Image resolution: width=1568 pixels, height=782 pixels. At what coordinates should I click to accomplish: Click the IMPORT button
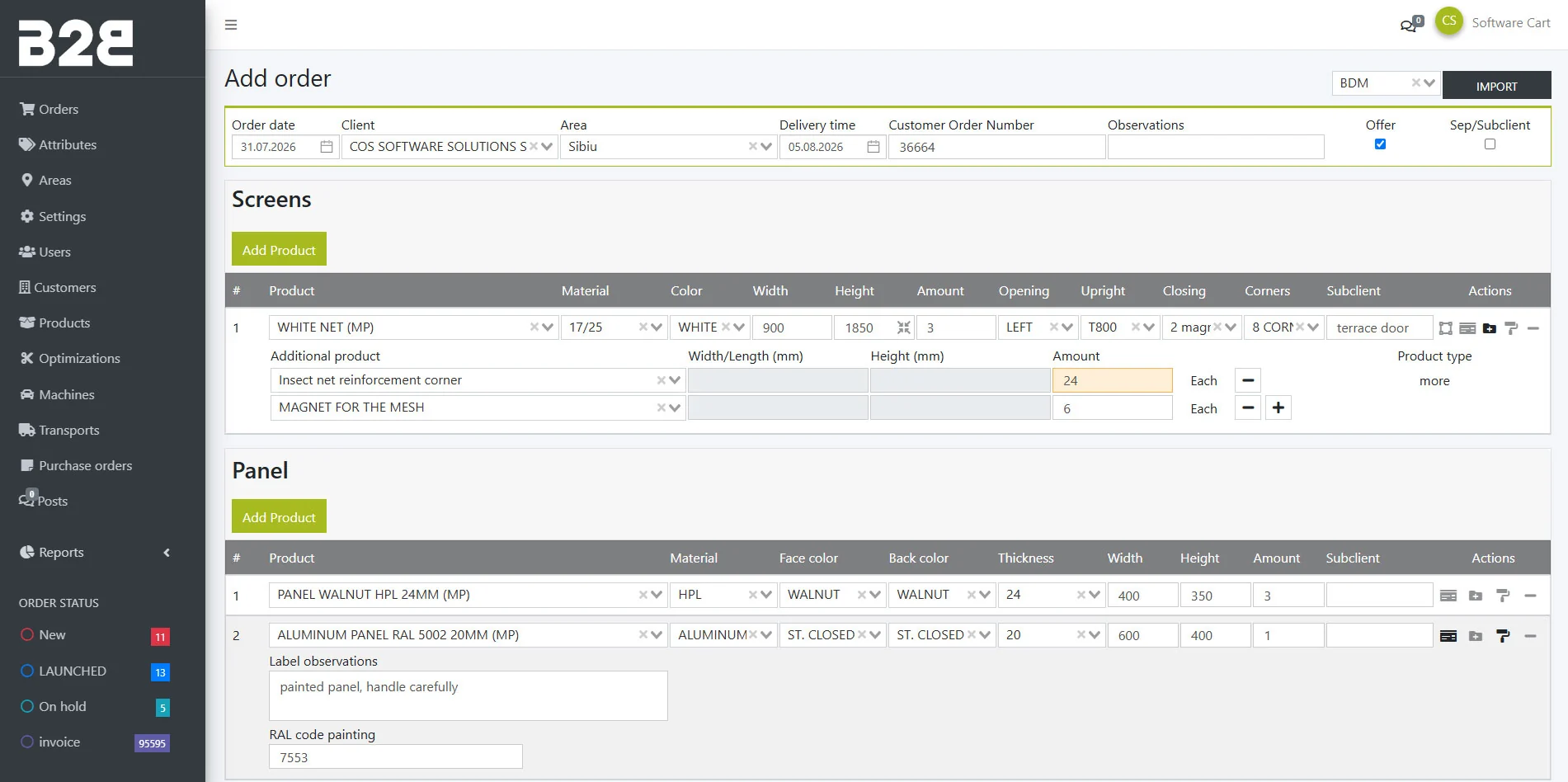1496,86
